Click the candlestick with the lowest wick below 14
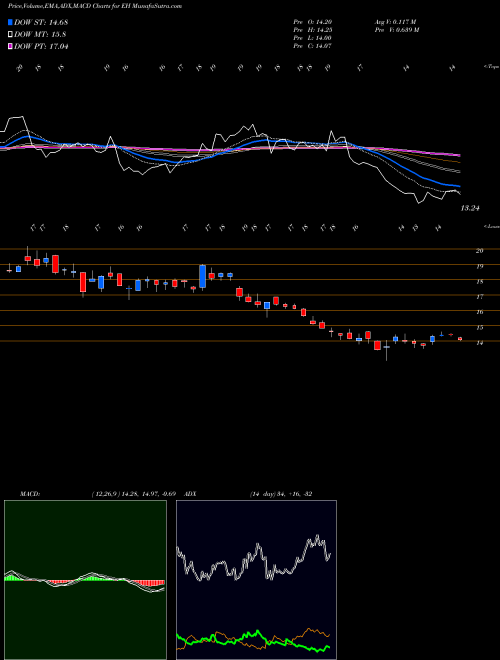The height and width of the screenshot is (660, 500). (x=386, y=350)
